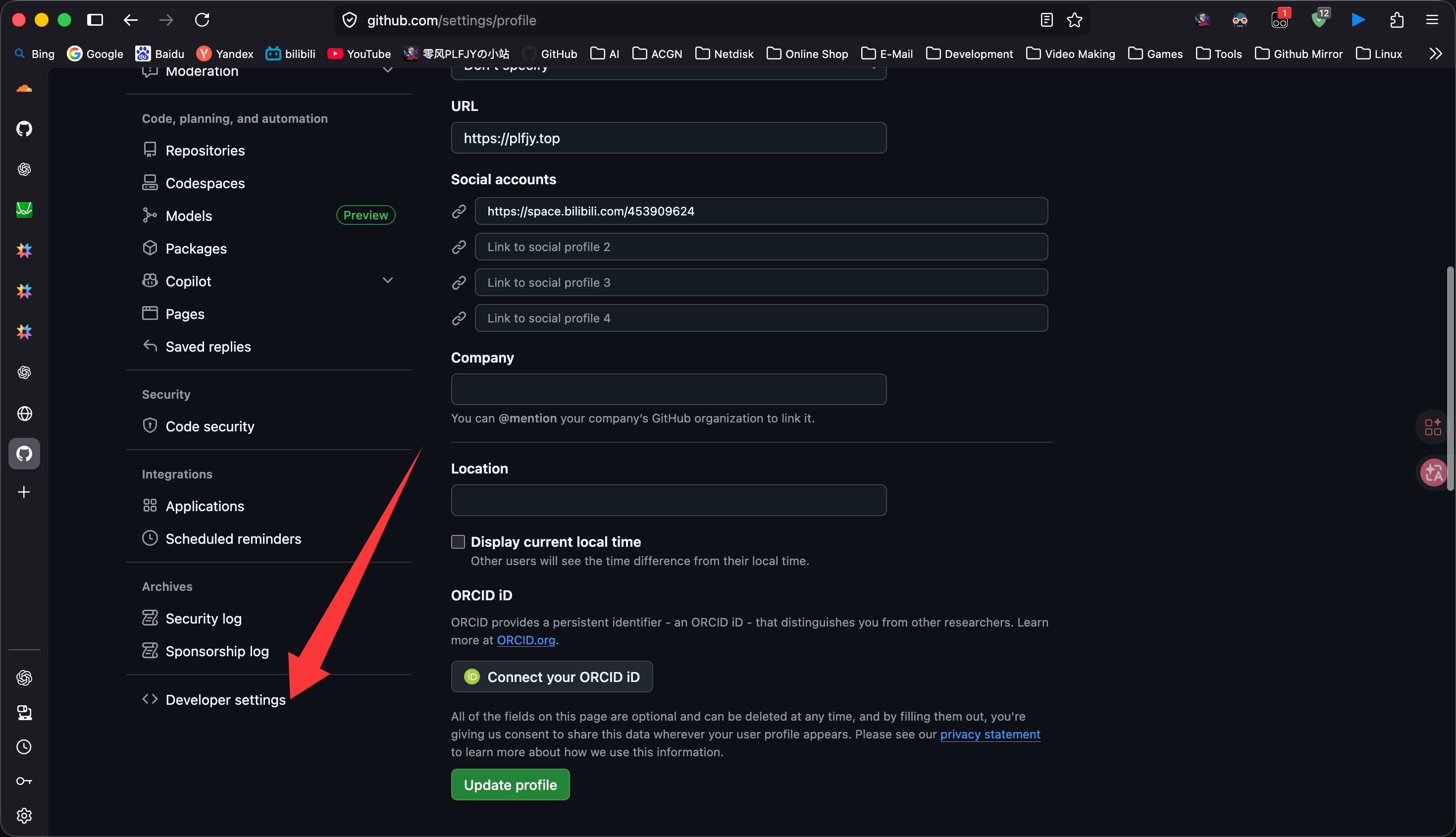The image size is (1456, 837).
Task: Expand the Copilot settings section
Action: [x=388, y=280]
